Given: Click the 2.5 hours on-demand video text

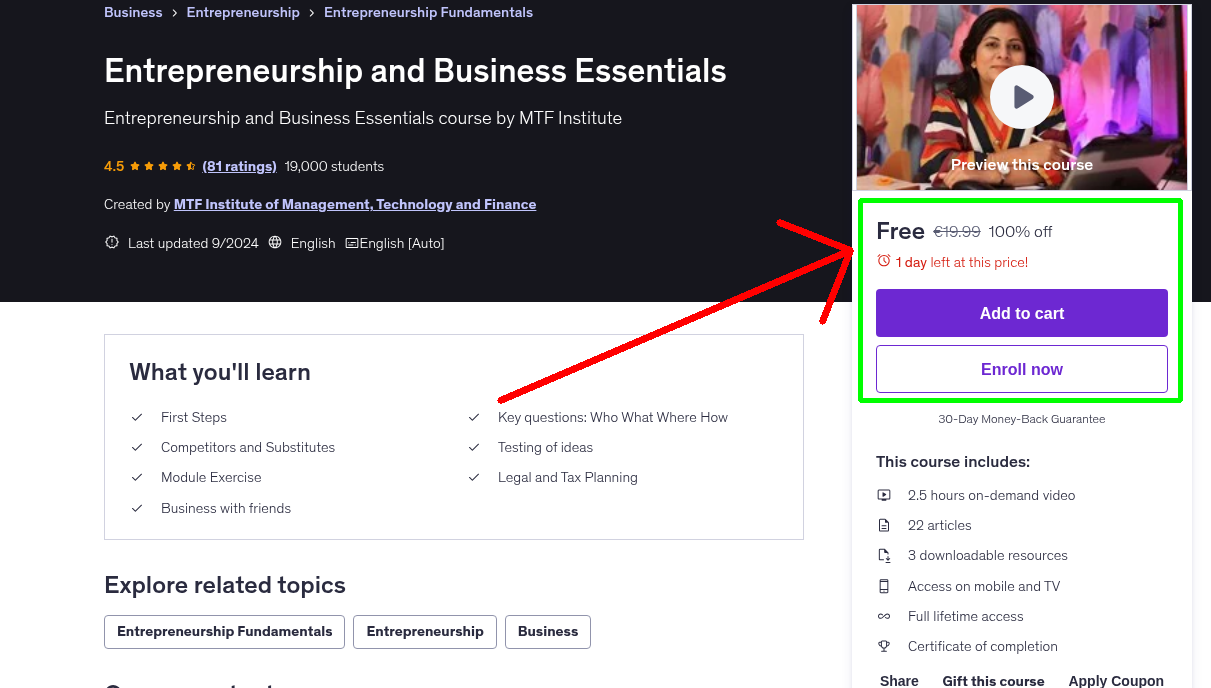Looking at the screenshot, I should (991, 495).
